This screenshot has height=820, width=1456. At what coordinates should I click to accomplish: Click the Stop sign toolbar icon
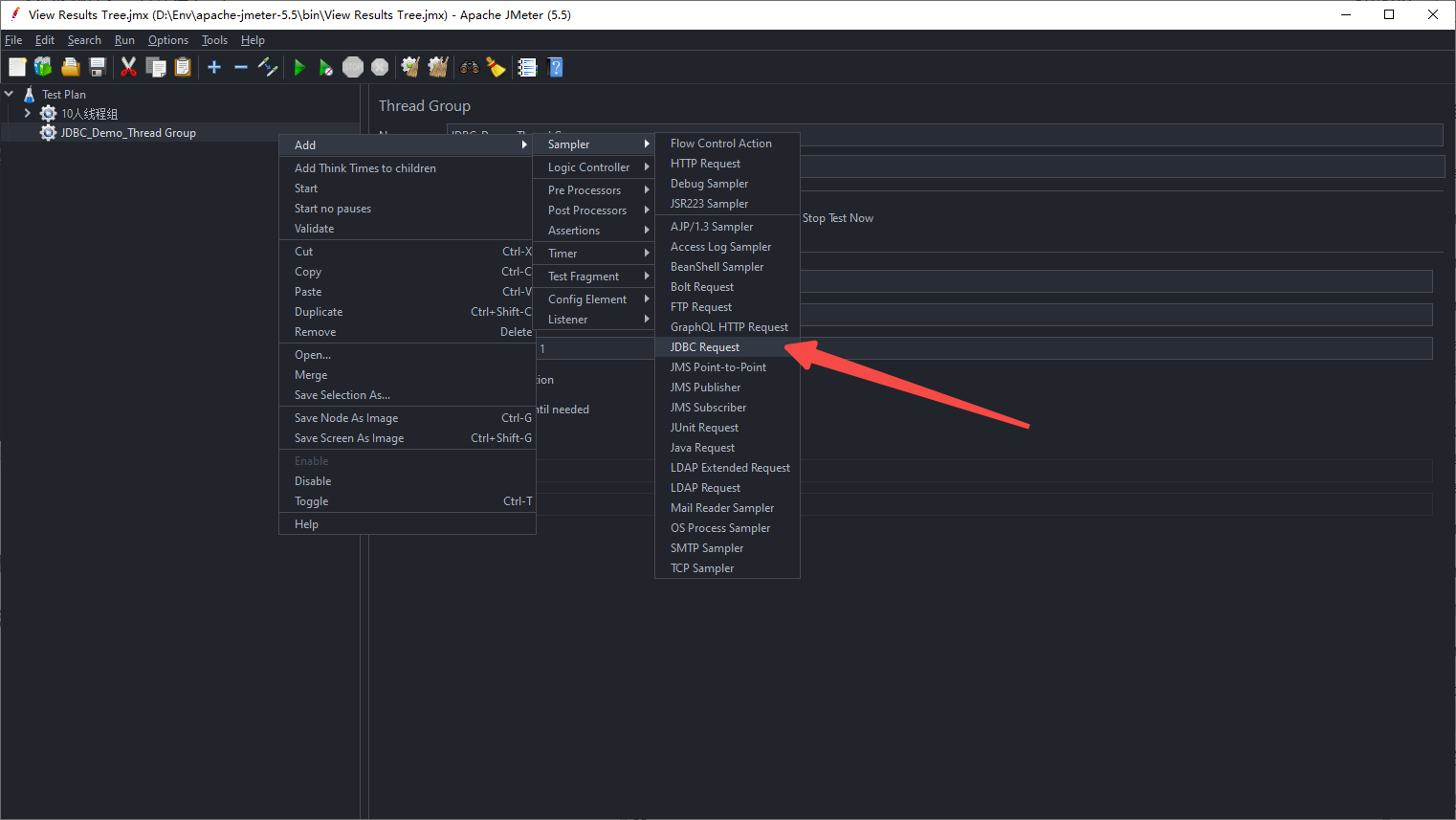[x=353, y=67]
